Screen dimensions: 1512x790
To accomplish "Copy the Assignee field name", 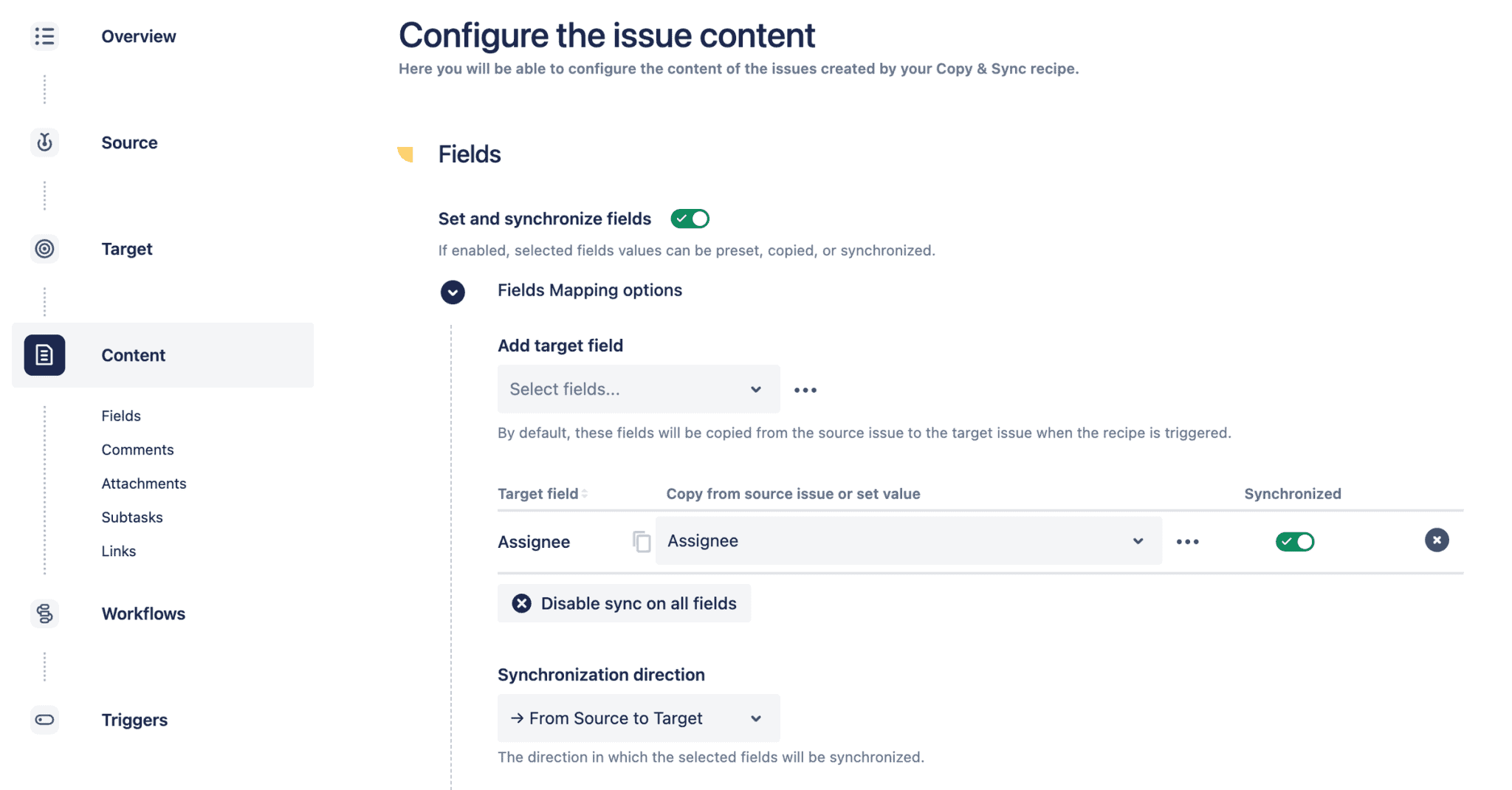I will [642, 541].
